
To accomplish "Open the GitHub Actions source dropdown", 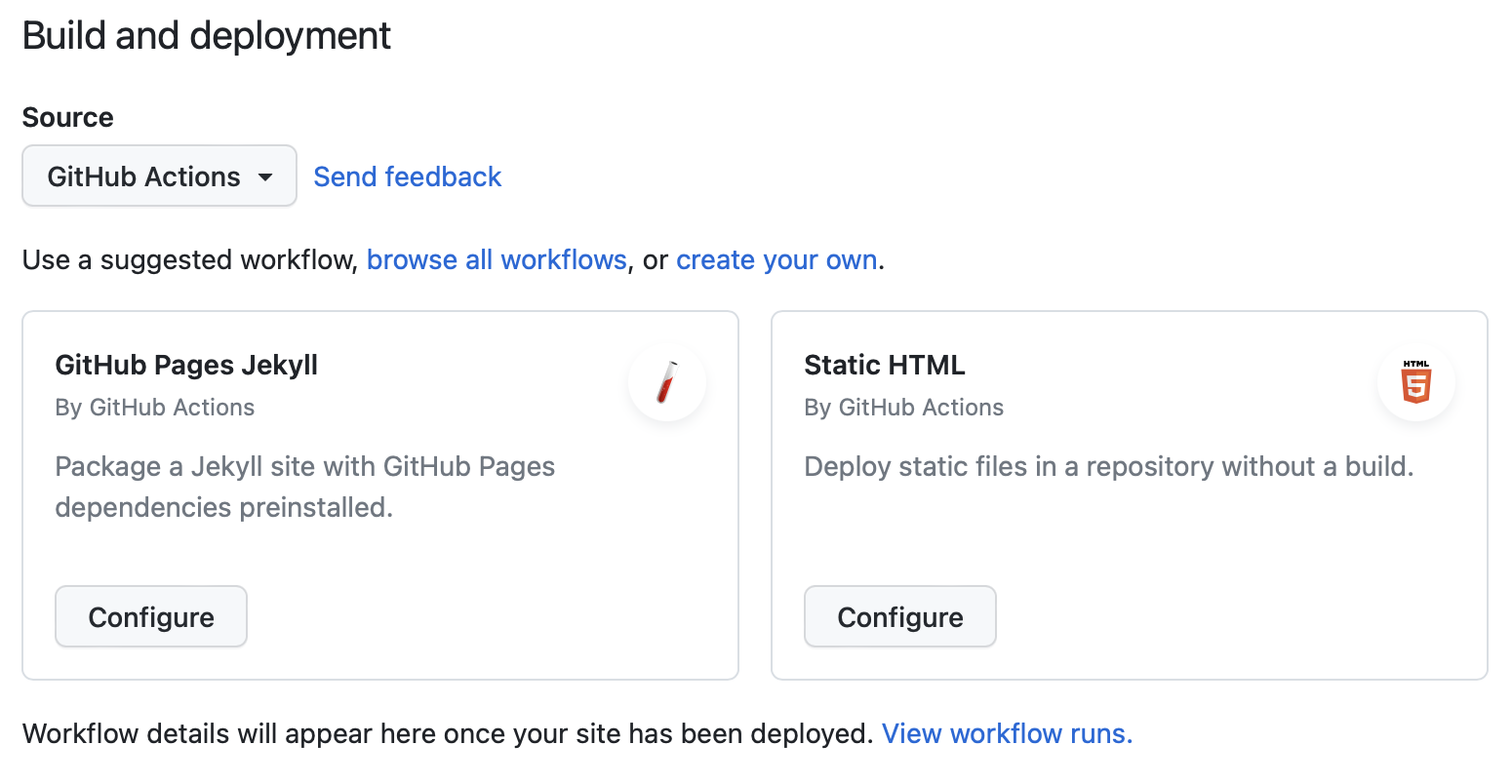I will 159,176.
